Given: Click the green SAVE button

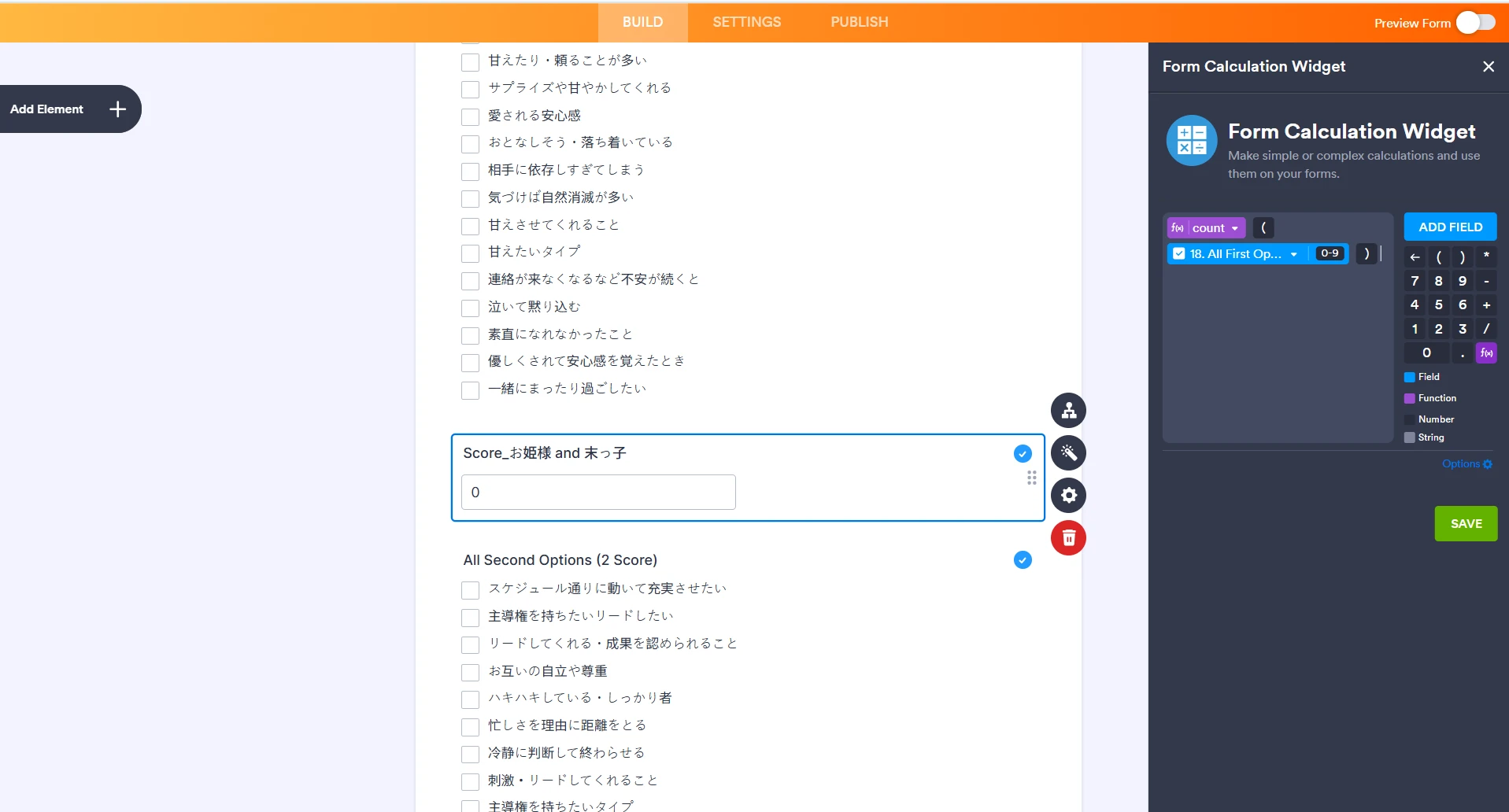Looking at the screenshot, I should click(x=1466, y=523).
